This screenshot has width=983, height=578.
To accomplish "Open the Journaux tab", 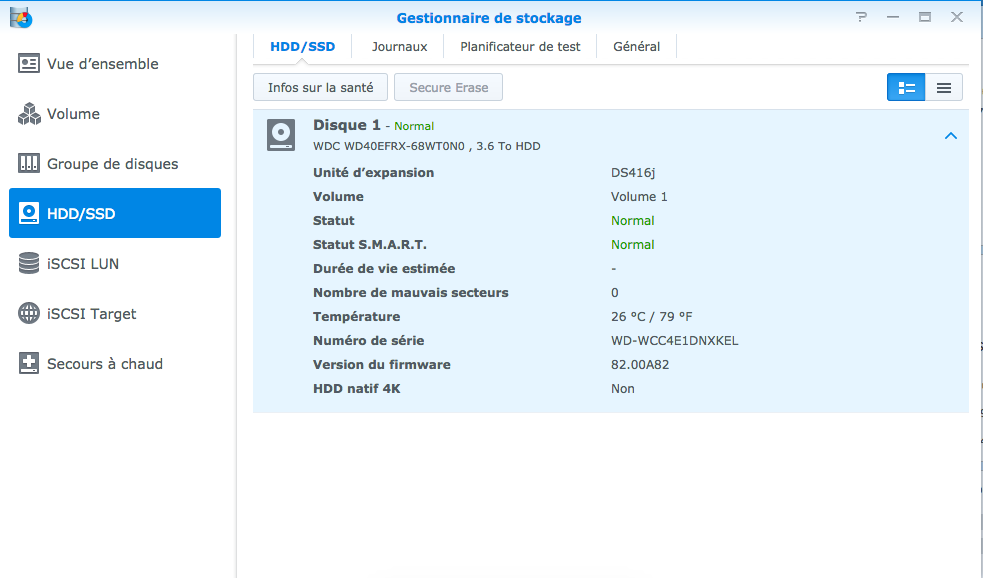I will point(399,46).
